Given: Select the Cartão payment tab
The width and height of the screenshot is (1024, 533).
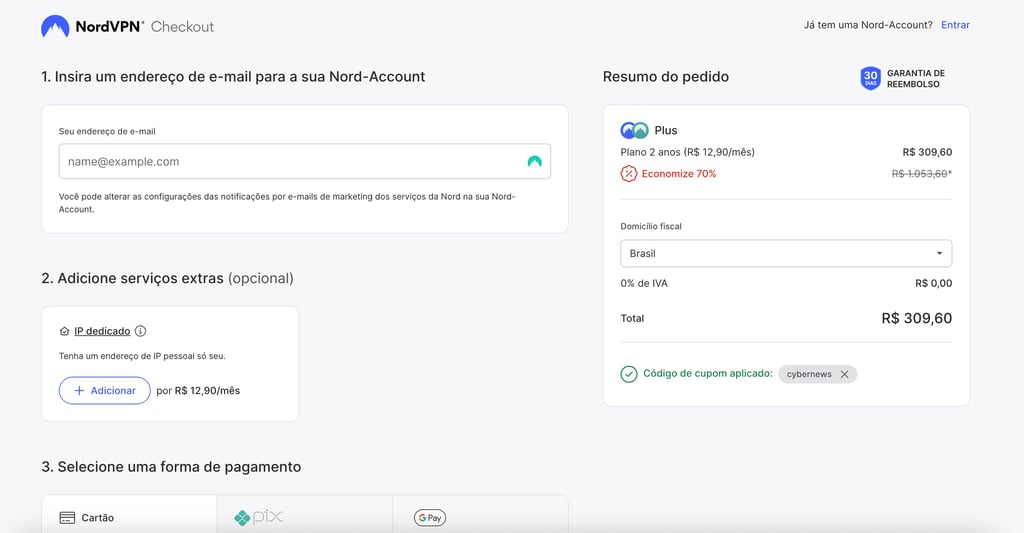Looking at the screenshot, I should coord(129,514).
